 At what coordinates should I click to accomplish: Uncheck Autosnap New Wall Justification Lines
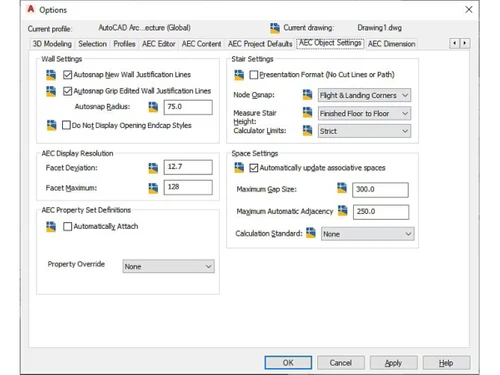(x=67, y=75)
